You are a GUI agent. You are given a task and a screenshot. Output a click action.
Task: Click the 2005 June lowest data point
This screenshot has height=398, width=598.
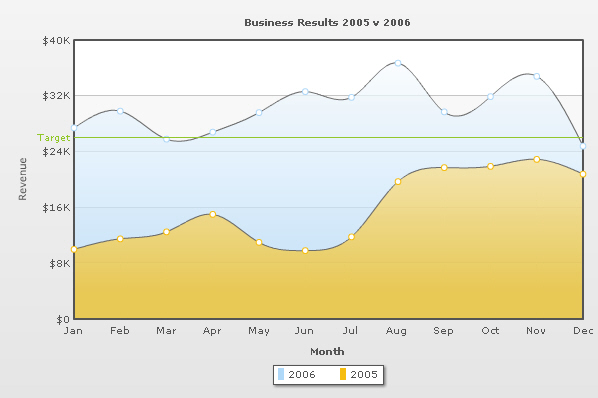(x=305, y=250)
